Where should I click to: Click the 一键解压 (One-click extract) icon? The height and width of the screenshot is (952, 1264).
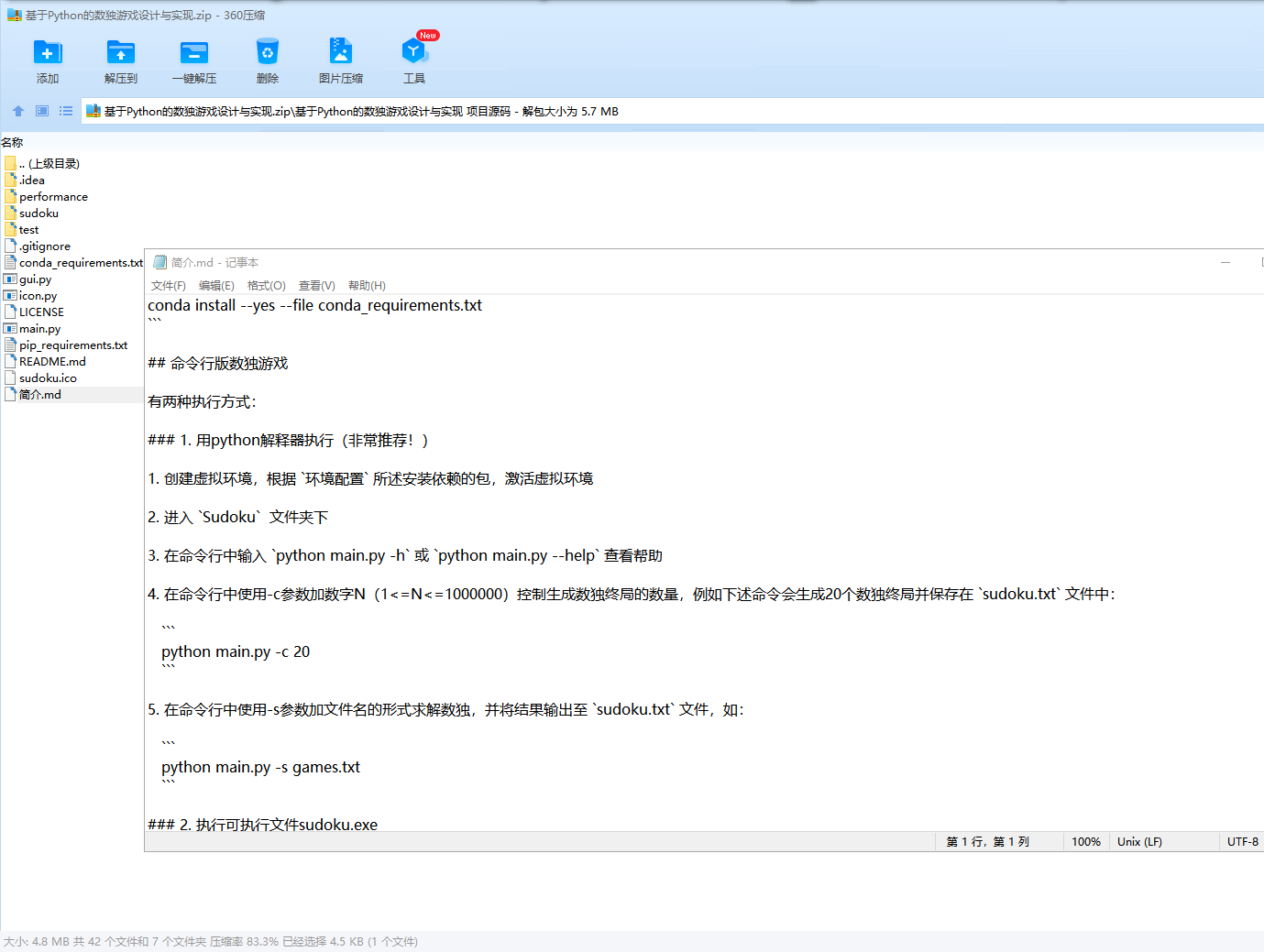194,52
